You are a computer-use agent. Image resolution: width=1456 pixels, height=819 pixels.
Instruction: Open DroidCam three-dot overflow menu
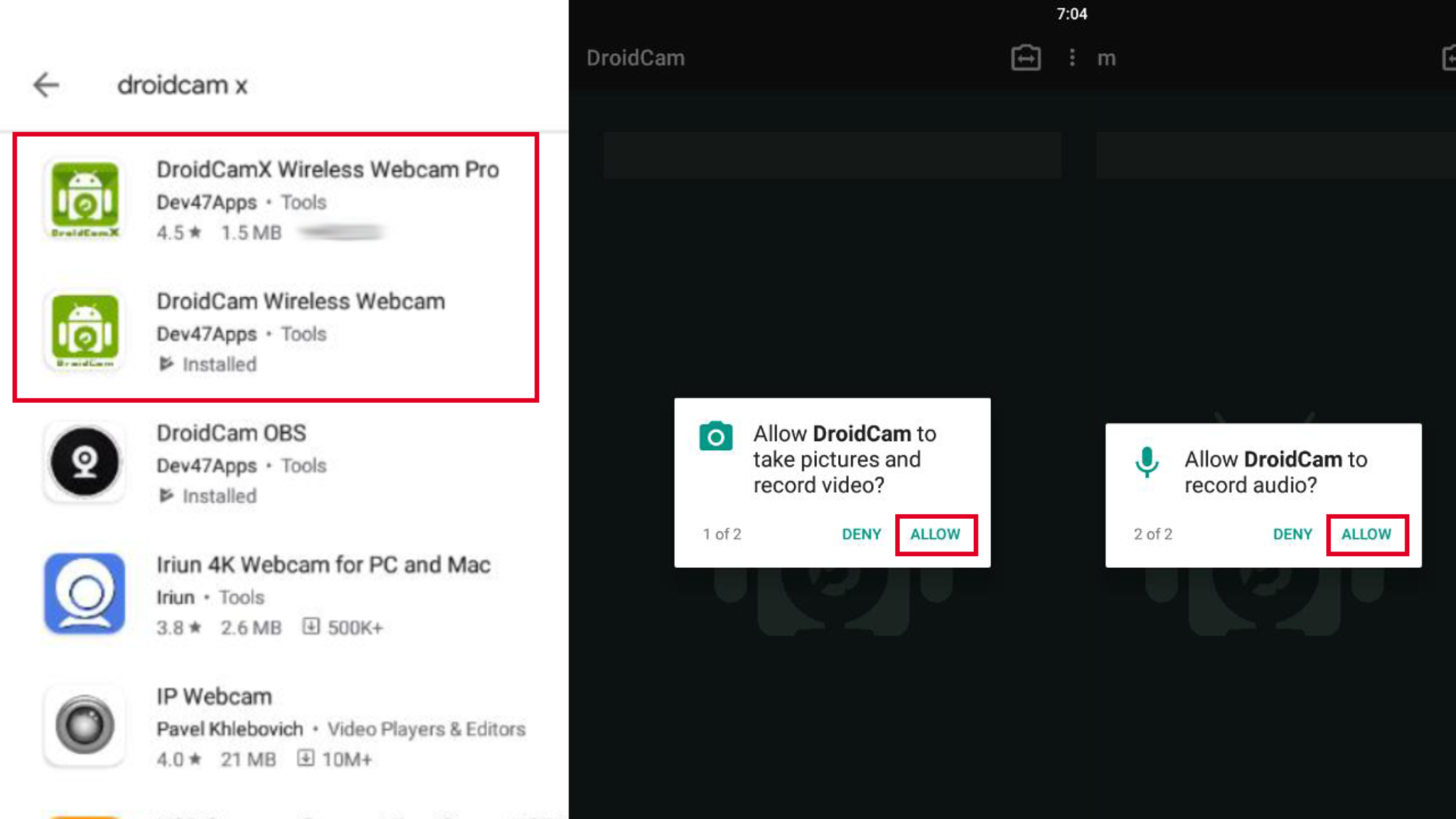coord(1072,58)
